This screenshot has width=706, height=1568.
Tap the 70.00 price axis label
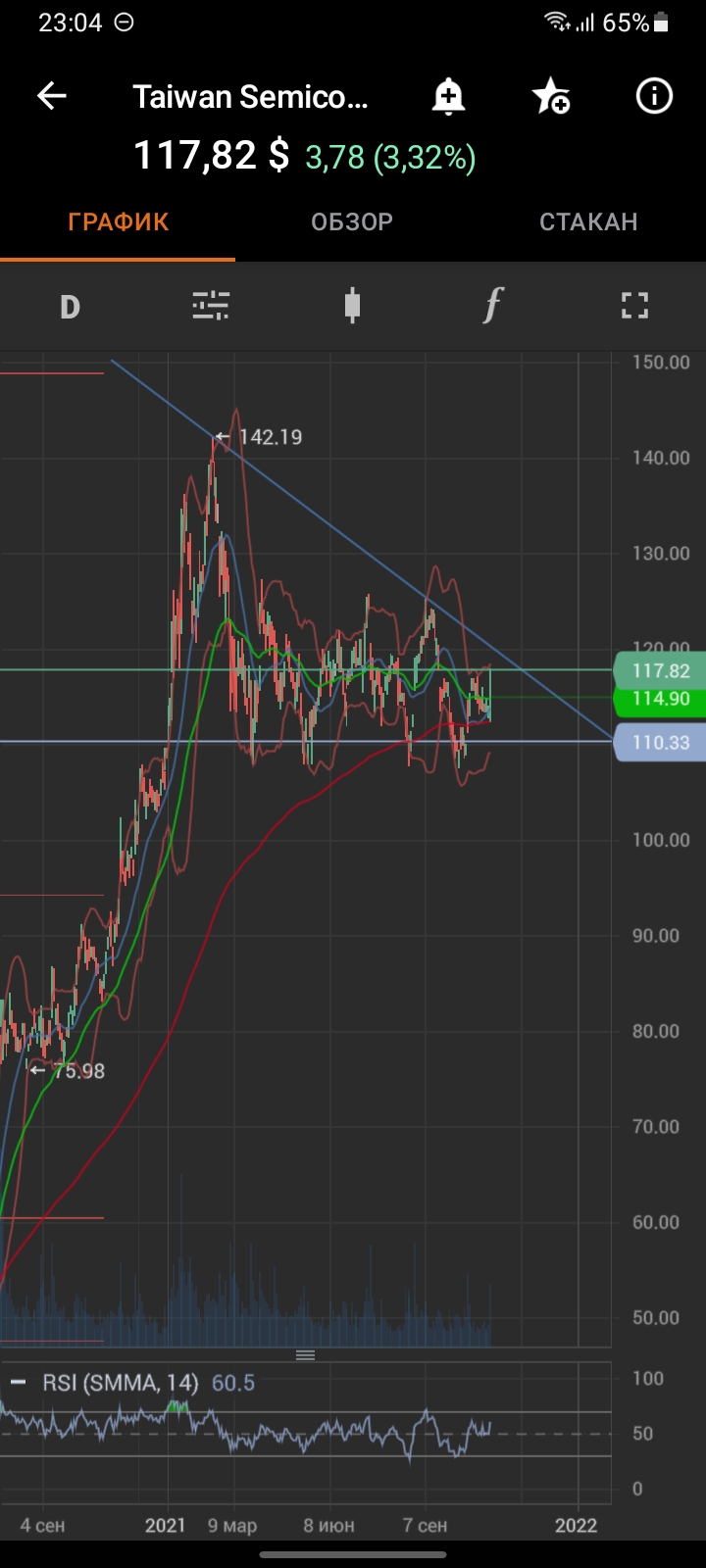[656, 1127]
